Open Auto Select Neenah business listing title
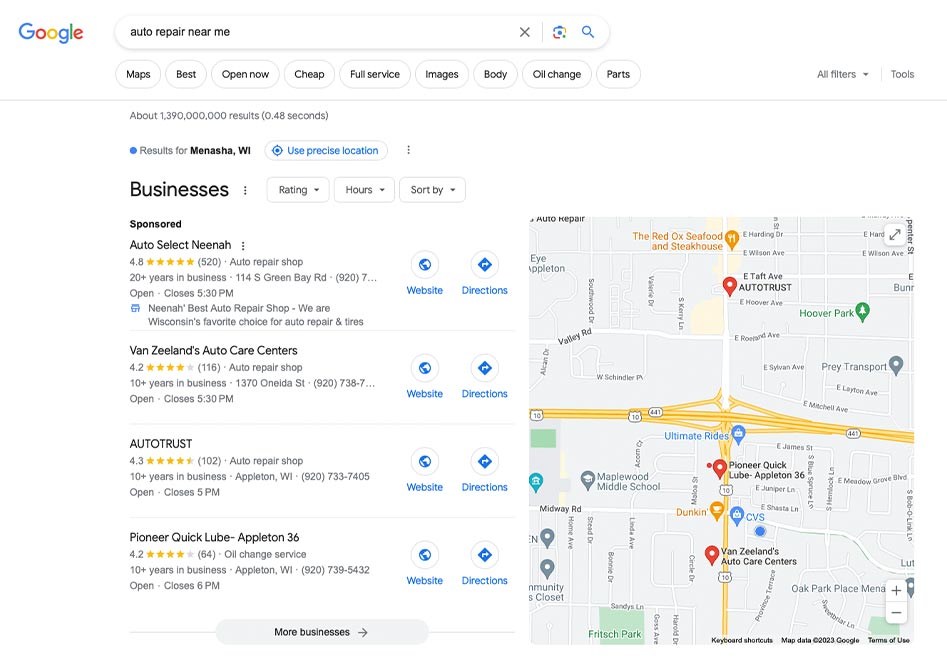 coord(180,245)
